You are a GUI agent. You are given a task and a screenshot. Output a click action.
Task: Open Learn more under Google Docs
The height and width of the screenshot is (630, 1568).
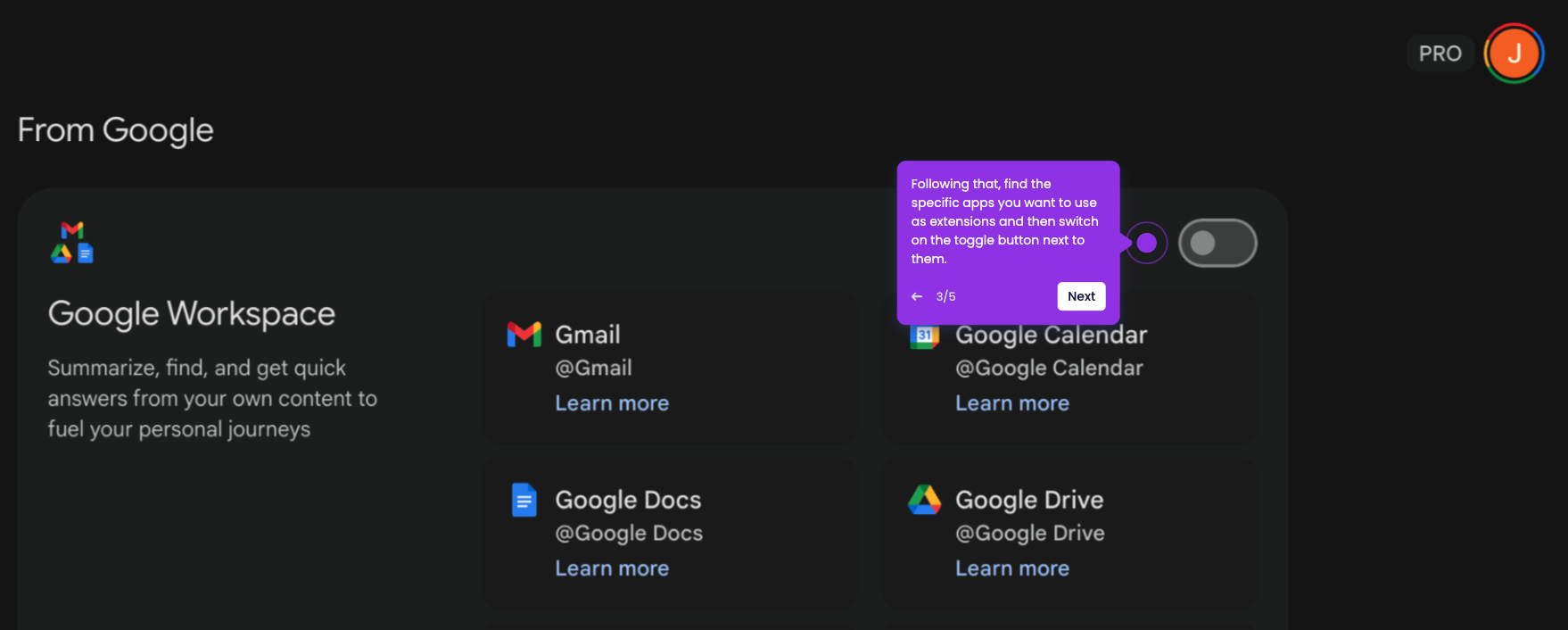pos(612,568)
